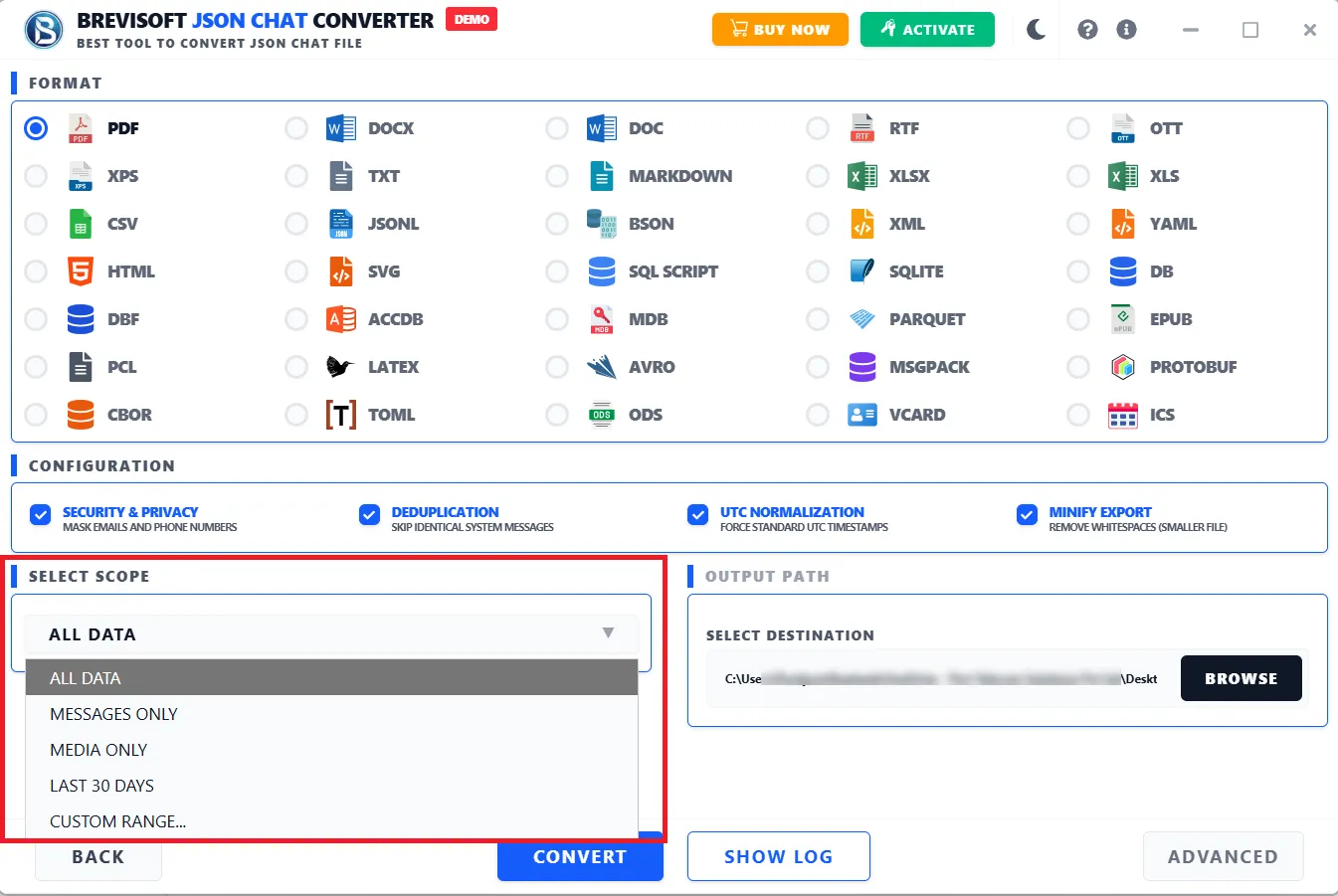1338x896 pixels.
Task: Click the XLSX Excel icon
Action: coord(862,176)
